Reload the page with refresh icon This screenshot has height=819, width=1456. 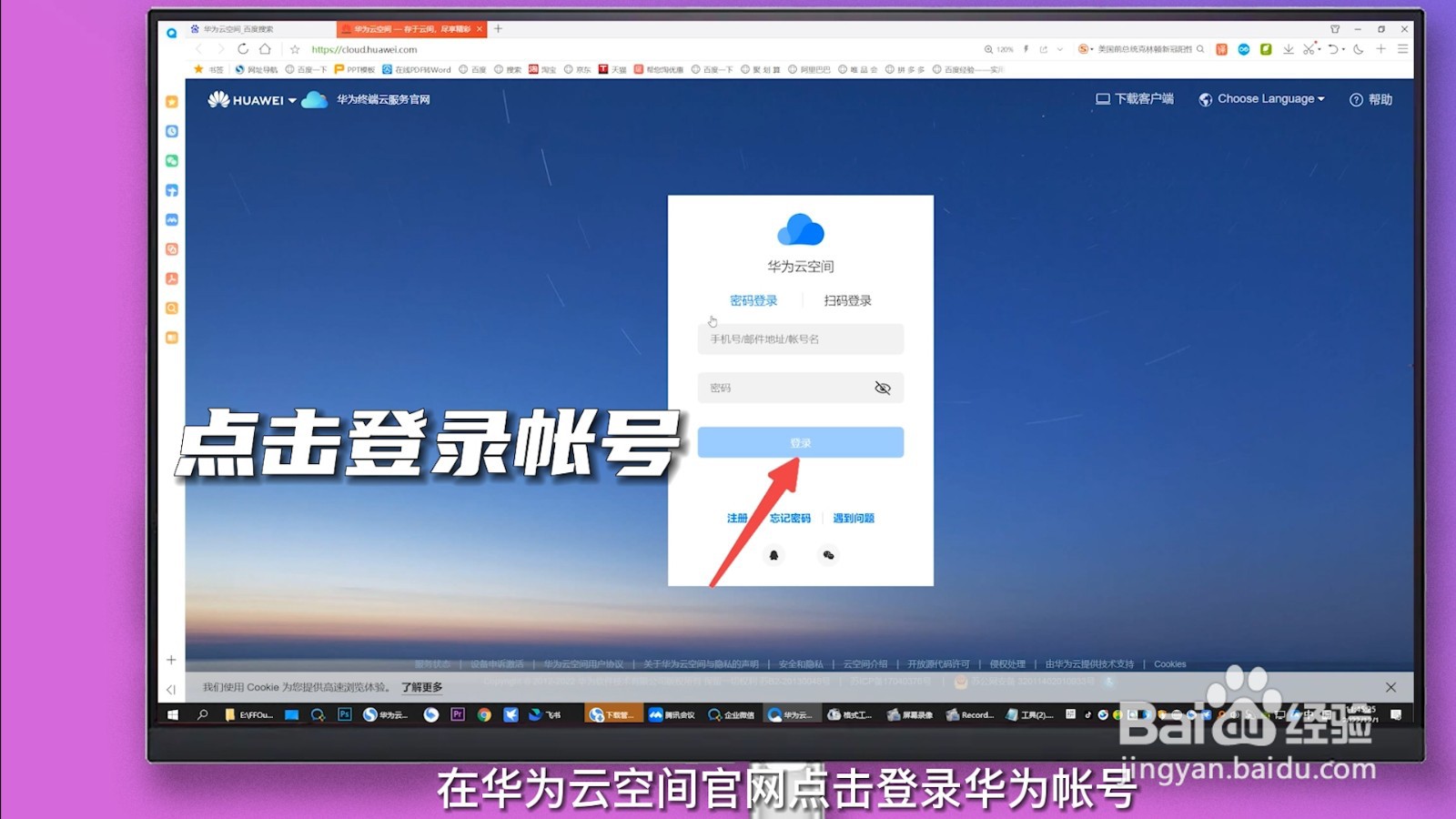click(x=243, y=49)
